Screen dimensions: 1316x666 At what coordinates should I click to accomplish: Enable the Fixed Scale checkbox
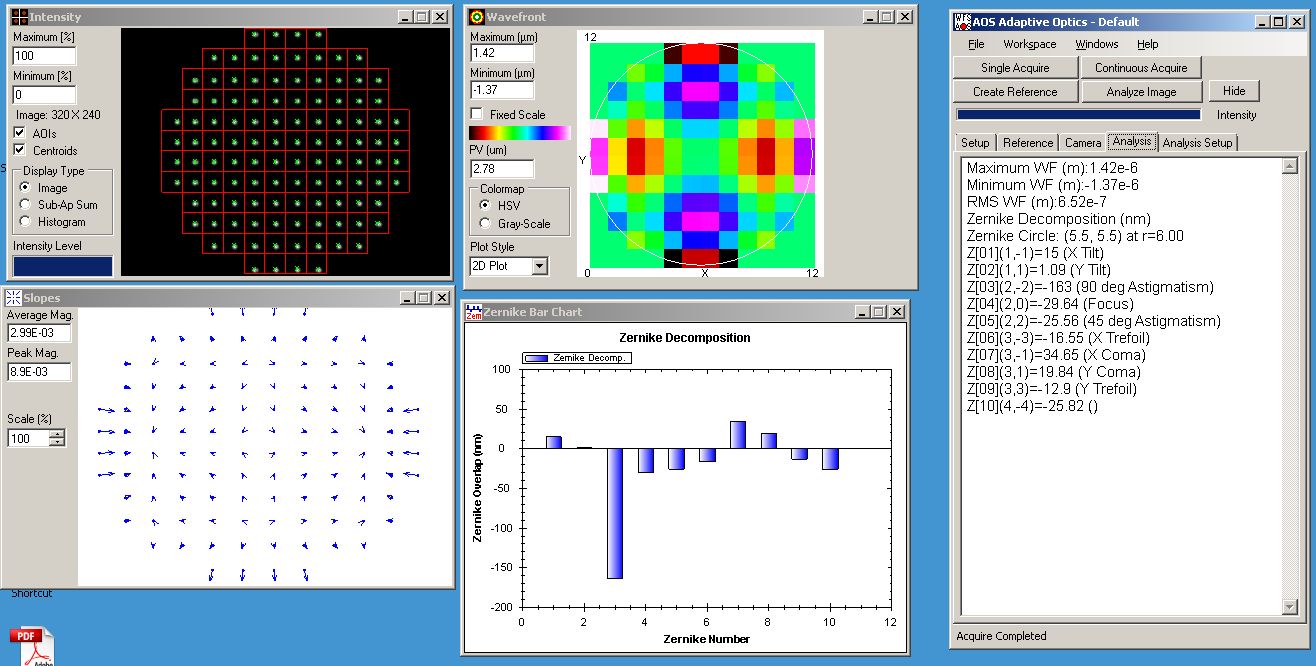[x=477, y=115]
